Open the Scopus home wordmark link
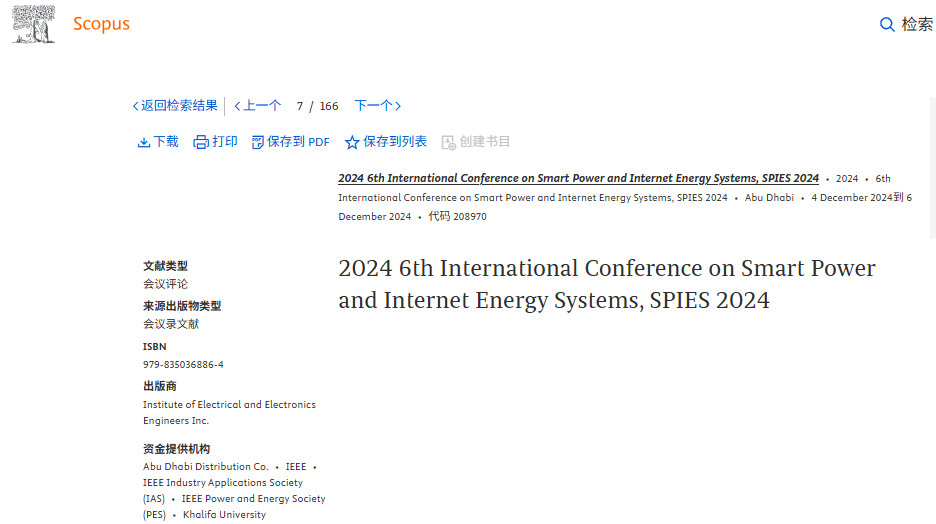The width and height of the screenshot is (936, 524). point(101,24)
